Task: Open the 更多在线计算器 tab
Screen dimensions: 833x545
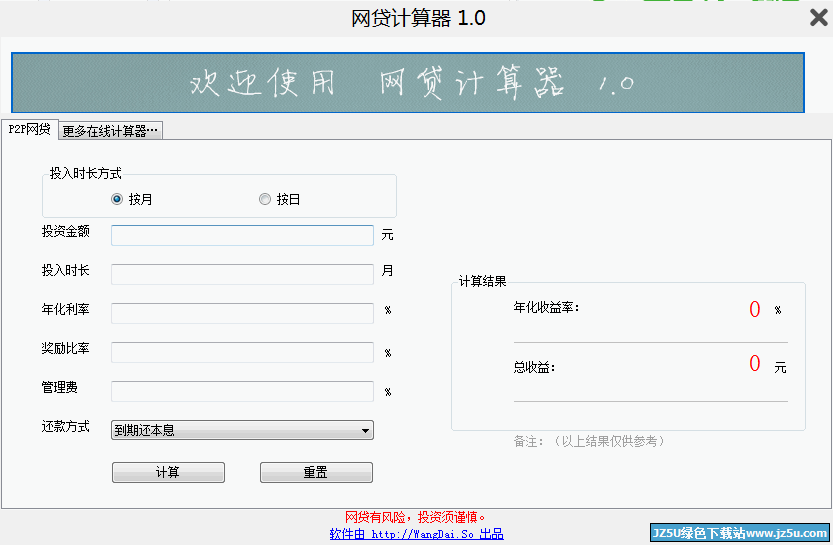Action: pyautogui.click(x=110, y=131)
